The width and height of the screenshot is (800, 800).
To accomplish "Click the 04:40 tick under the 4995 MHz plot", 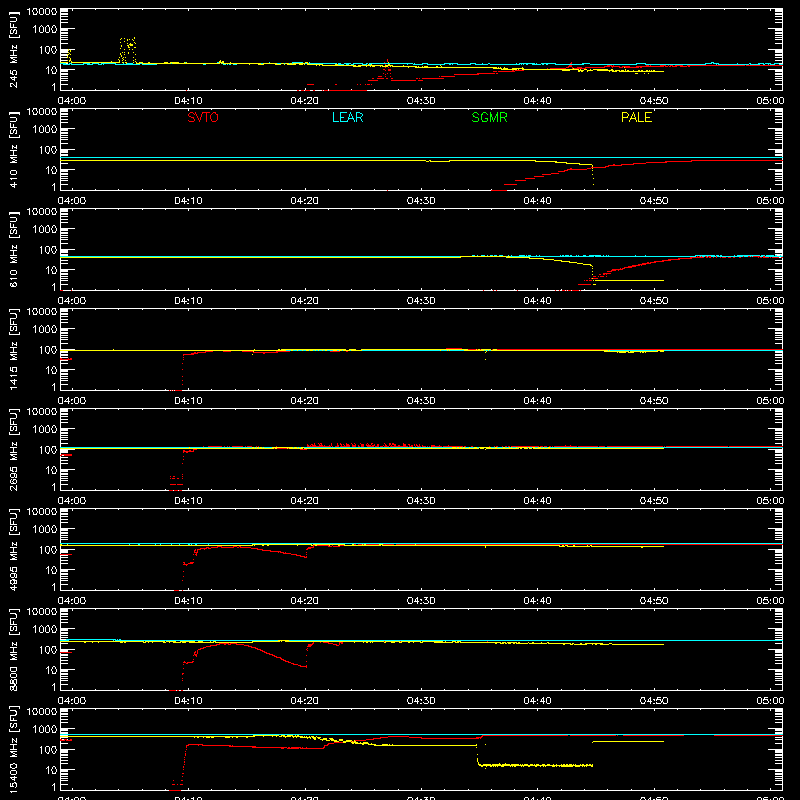I will (x=537, y=601).
